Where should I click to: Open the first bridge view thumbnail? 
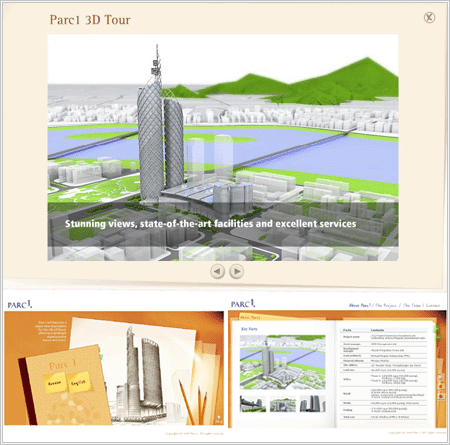click(x=253, y=404)
